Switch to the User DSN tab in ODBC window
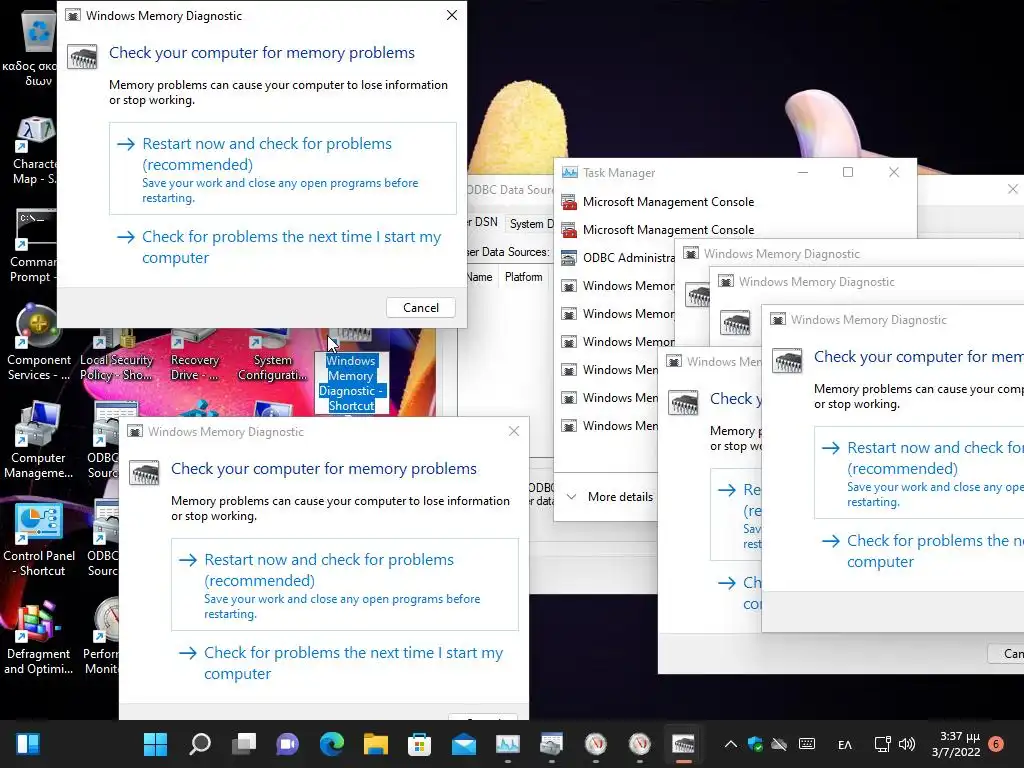This screenshot has height=768, width=1024. pos(485,222)
